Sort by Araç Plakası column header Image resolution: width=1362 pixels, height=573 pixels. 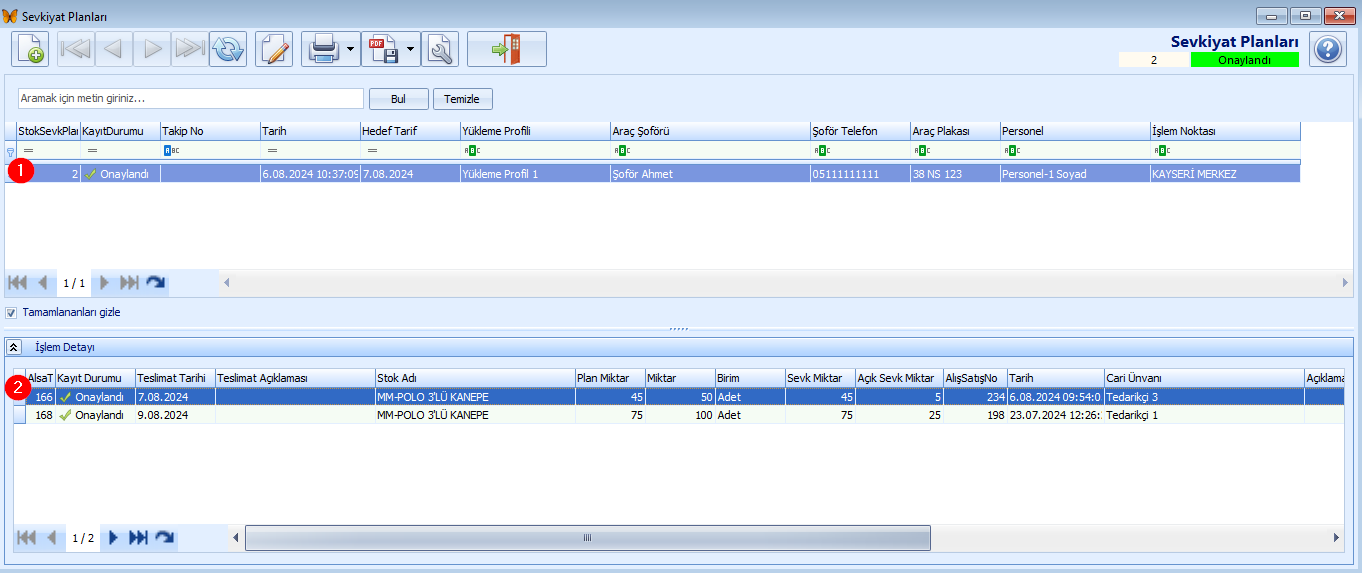(x=955, y=131)
